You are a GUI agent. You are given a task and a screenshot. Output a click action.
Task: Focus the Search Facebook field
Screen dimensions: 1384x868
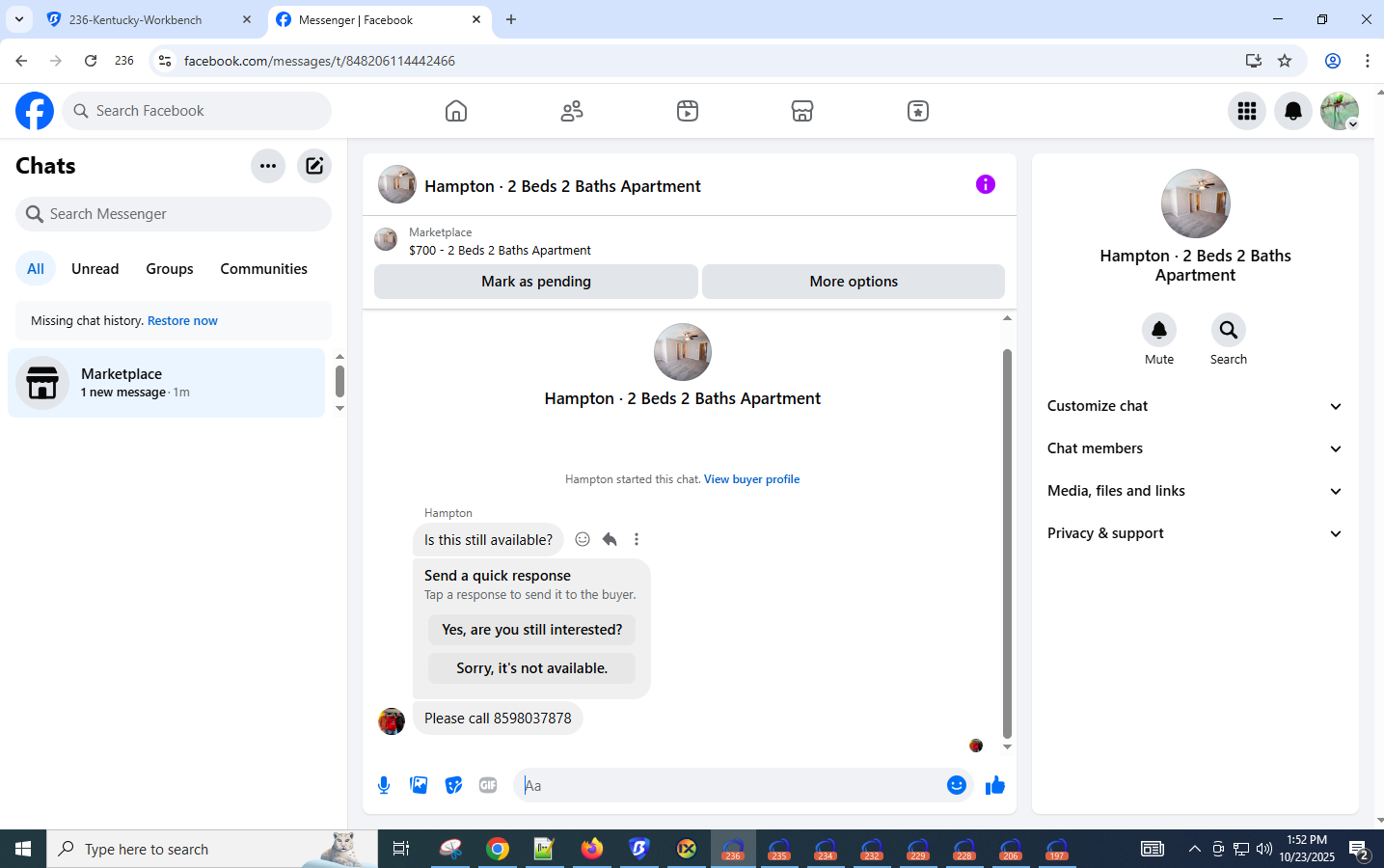197,111
